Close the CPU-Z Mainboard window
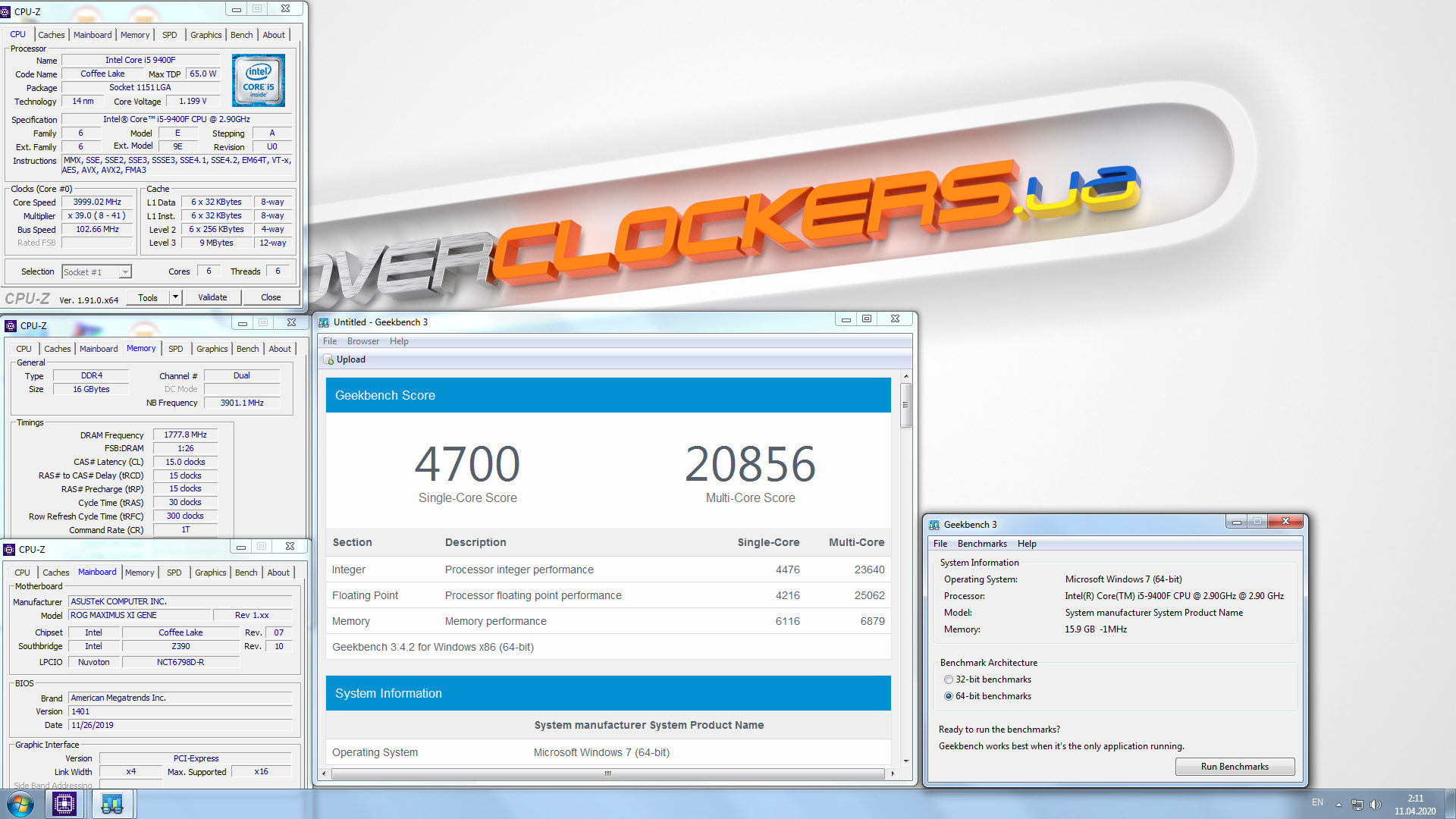 coord(290,547)
